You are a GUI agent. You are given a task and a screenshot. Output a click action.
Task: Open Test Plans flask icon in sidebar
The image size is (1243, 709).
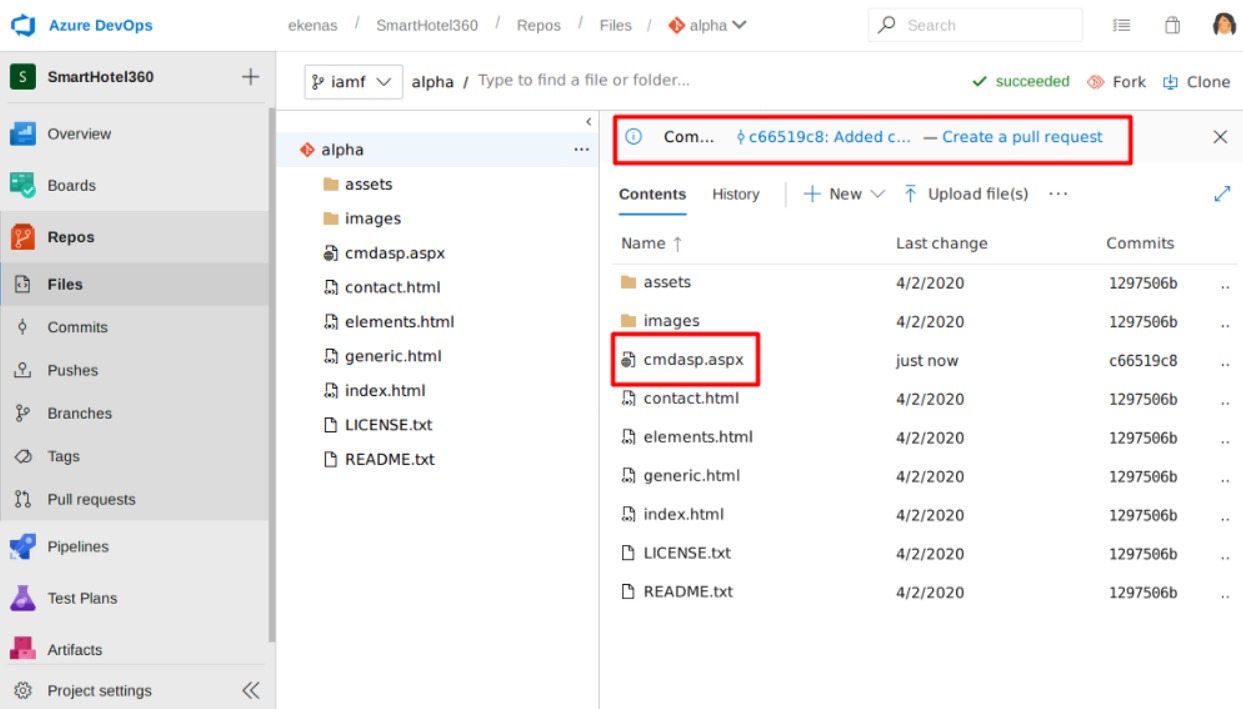point(23,598)
